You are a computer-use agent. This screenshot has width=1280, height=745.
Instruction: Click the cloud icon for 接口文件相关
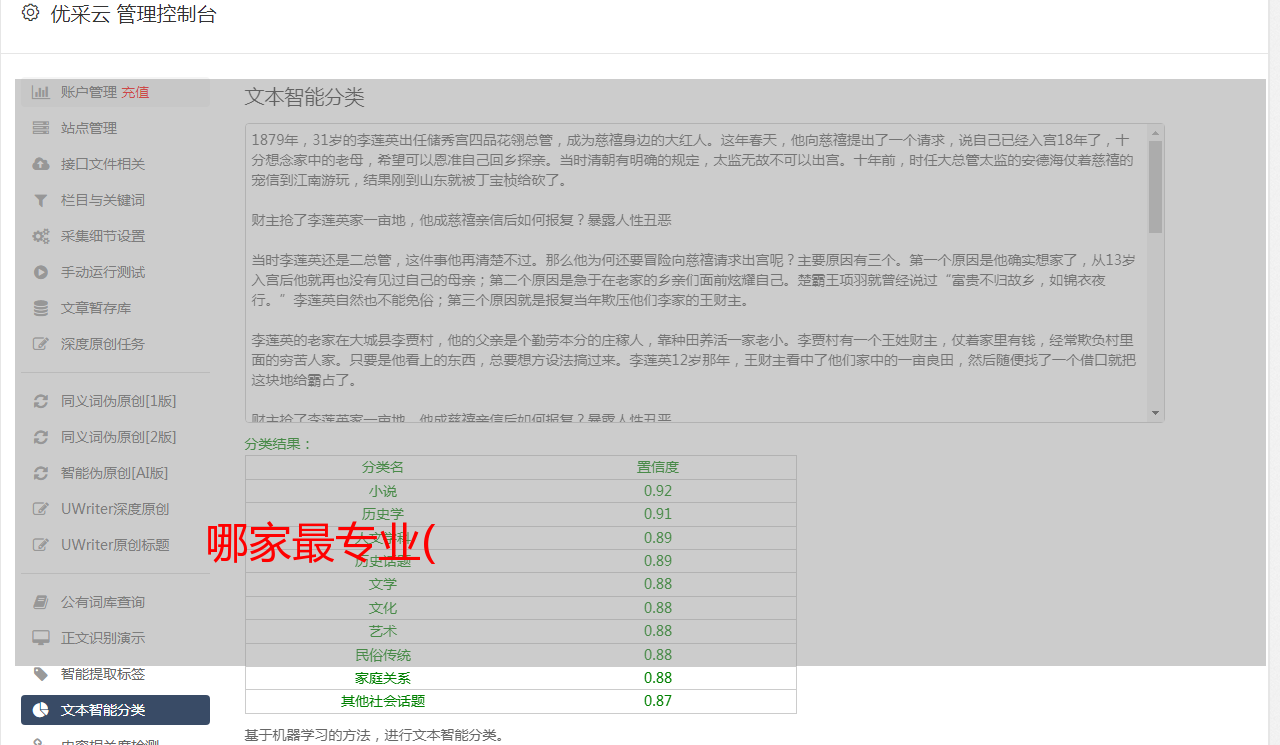coord(41,164)
